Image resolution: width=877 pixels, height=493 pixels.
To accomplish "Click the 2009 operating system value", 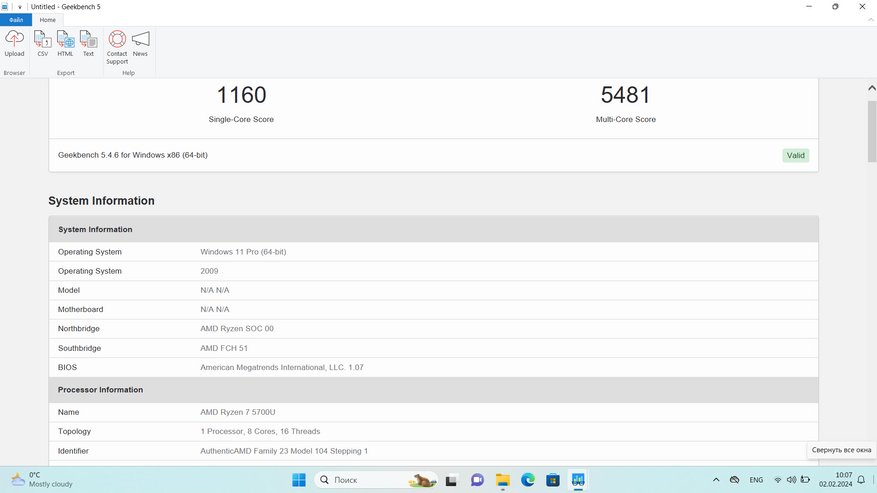I will tap(209, 271).
